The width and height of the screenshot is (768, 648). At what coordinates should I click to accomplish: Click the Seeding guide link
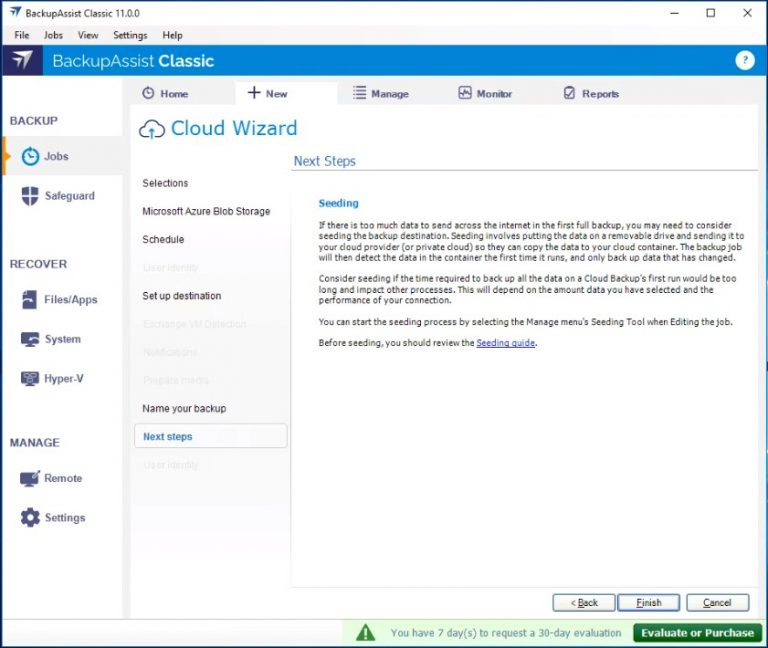click(x=506, y=343)
